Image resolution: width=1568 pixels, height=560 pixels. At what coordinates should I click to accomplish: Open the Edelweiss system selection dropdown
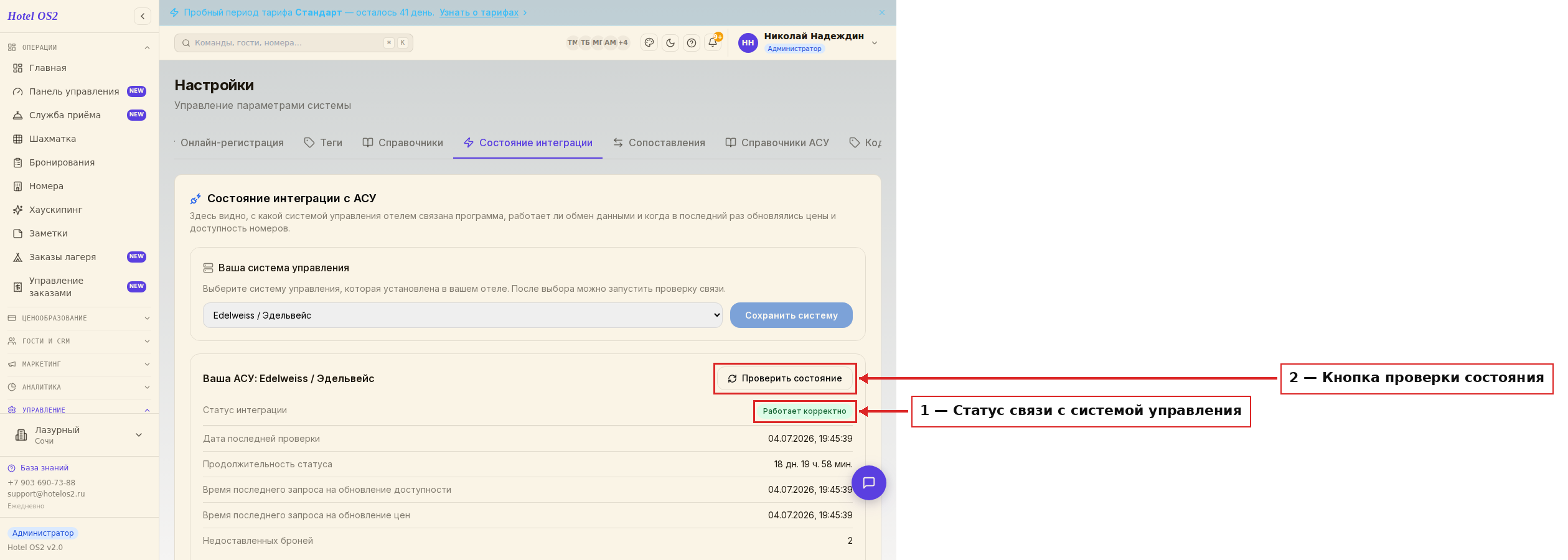pos(462,315)
